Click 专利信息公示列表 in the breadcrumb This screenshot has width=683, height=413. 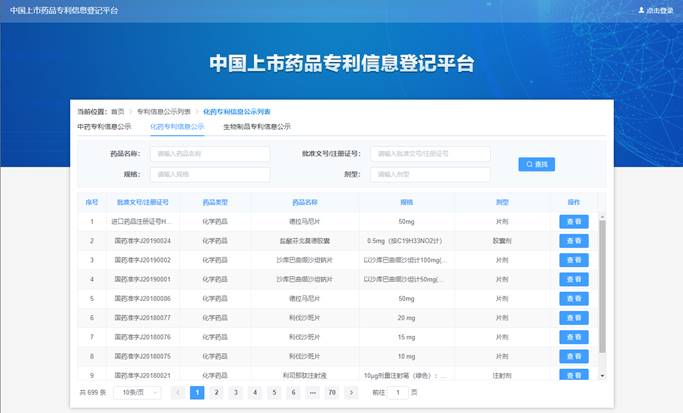click(163, 111)
